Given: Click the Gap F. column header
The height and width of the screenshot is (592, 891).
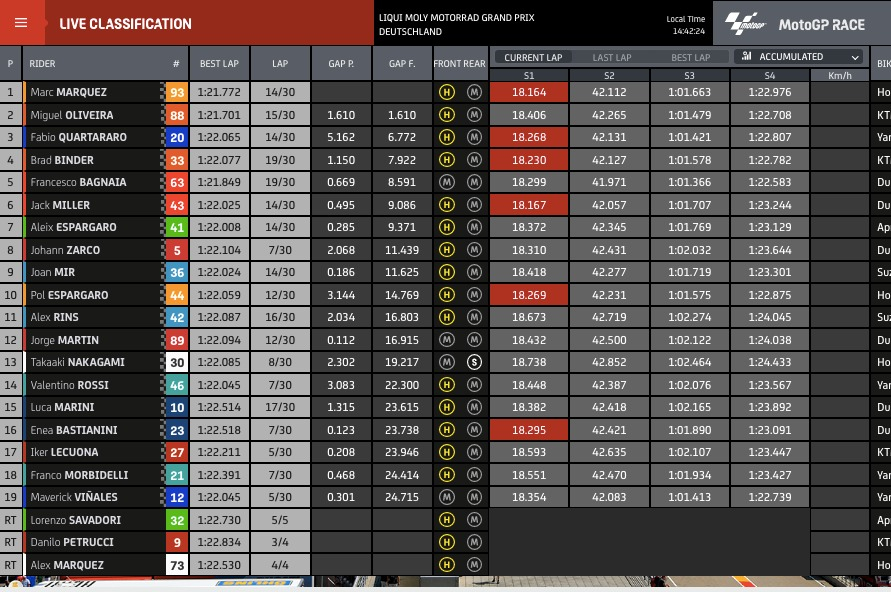Looking at the screenshot, I should coord(401,63).
